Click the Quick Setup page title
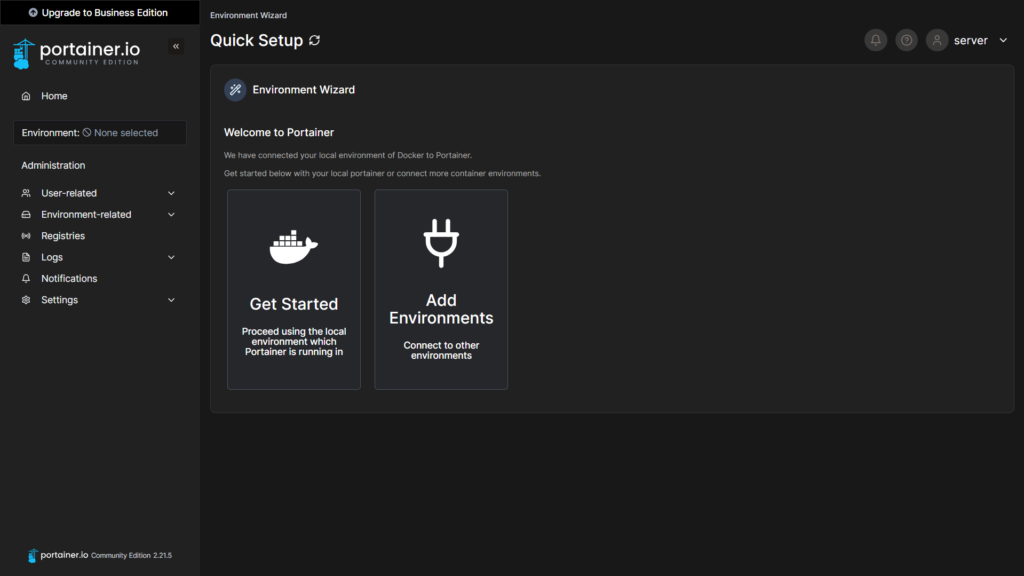Image resolution: width=1024 pixels, height=576 pixels. pyautogui.click(x=257, y=40)
